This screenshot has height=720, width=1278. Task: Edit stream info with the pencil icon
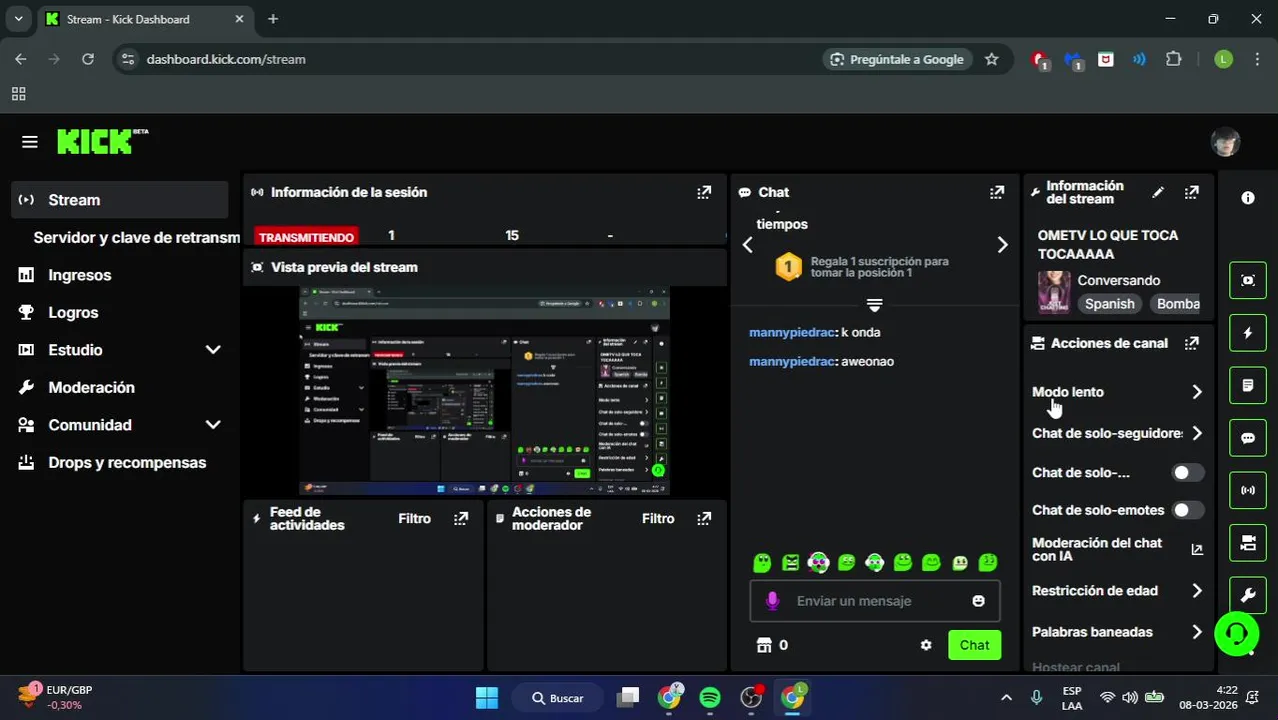(x=1158, y=192)
